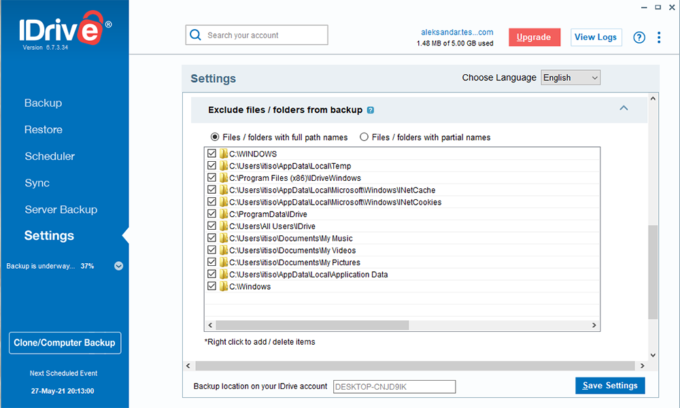
Task: Collapse the Exclude files / folders section
Action: pyautogui.click(x=624, y=108)
